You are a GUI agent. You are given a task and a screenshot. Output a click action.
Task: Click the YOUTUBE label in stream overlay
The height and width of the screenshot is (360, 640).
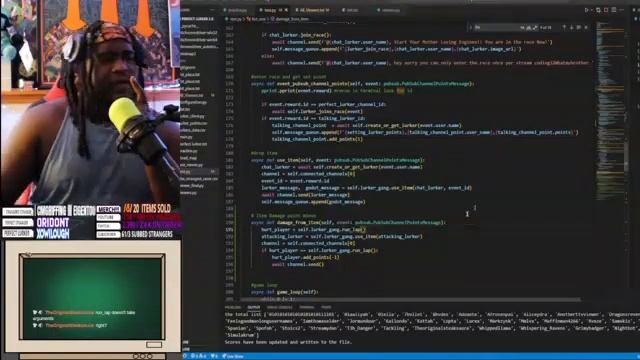click(x=109, y=218)
